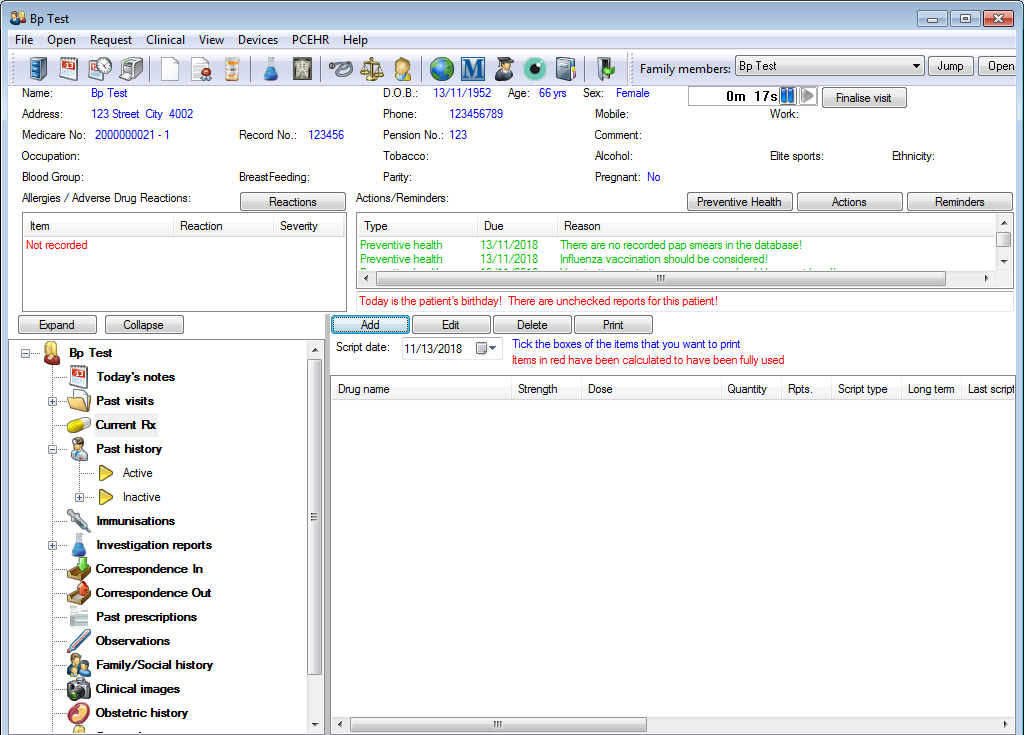Select Immunisations syringe item
This screenshot has height=735, width=1024.
135,521
